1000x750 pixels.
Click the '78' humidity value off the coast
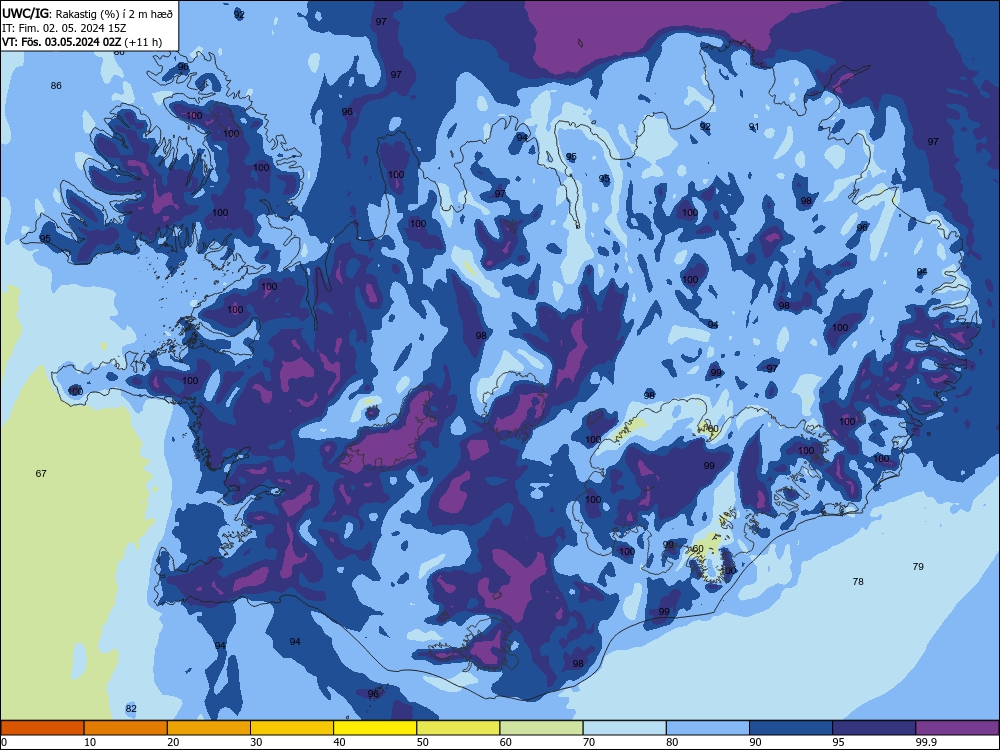coord(858,581)
